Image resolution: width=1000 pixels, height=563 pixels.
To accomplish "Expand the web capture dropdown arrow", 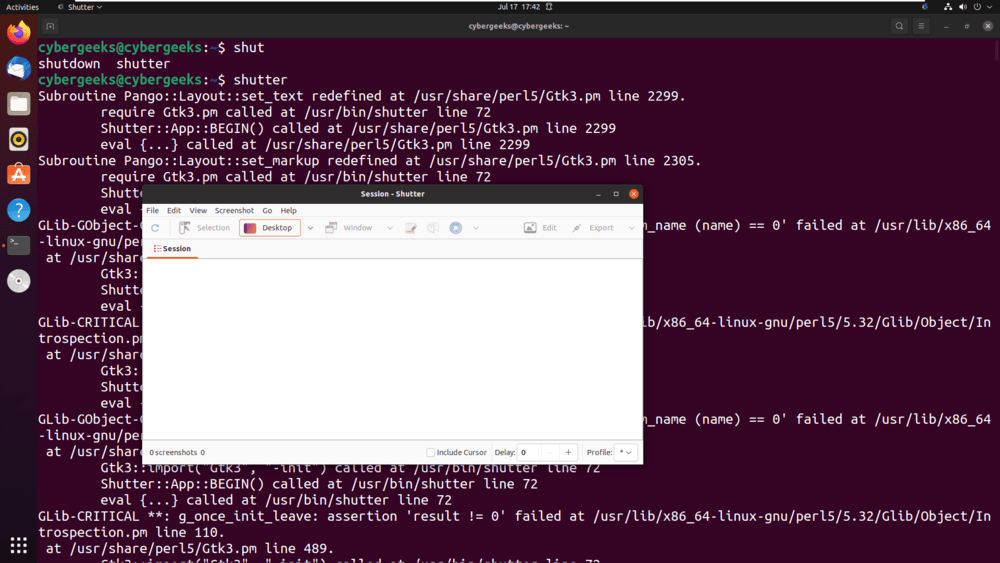I will point(476,228).
